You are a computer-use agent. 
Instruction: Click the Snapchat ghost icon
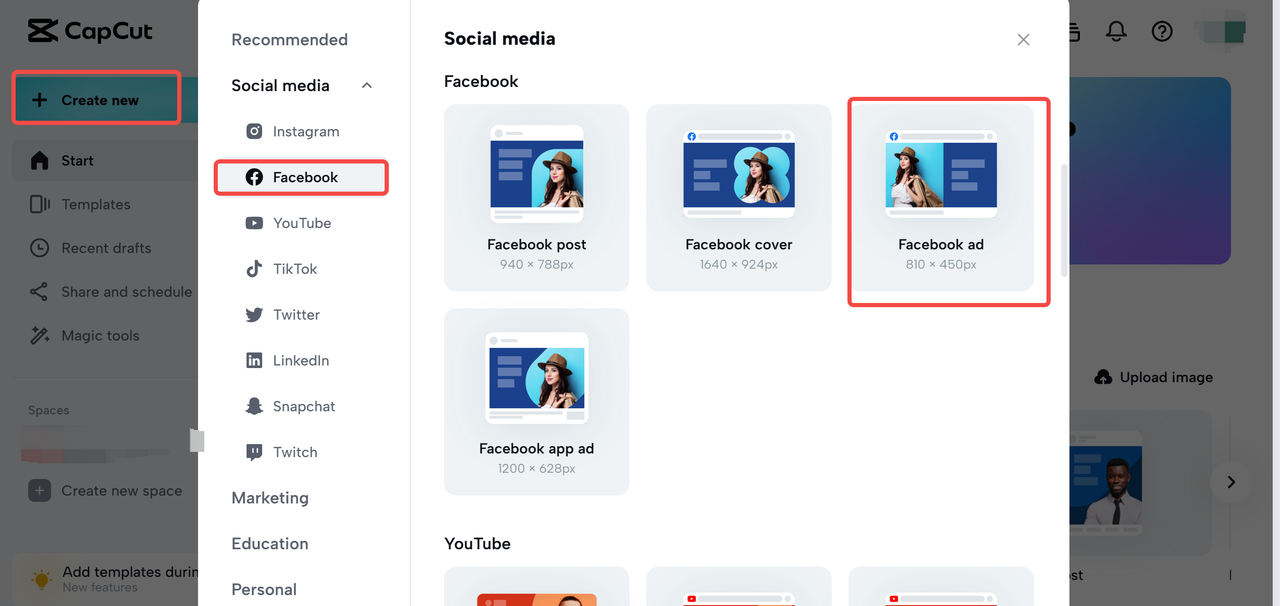pos(254,406)
